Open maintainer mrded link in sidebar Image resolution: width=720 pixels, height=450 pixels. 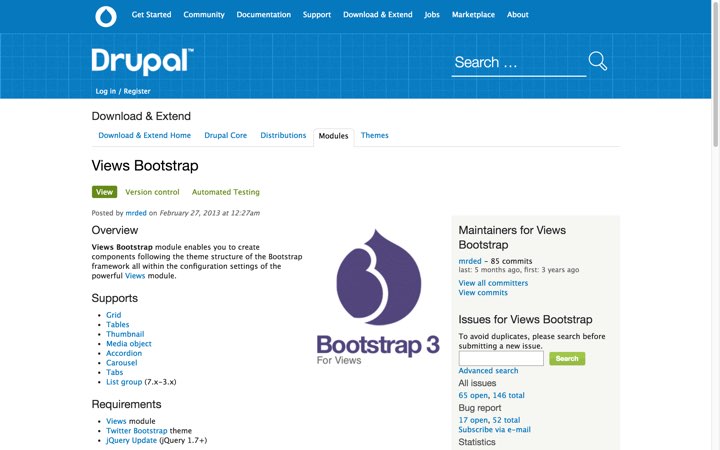pos(470,261)
